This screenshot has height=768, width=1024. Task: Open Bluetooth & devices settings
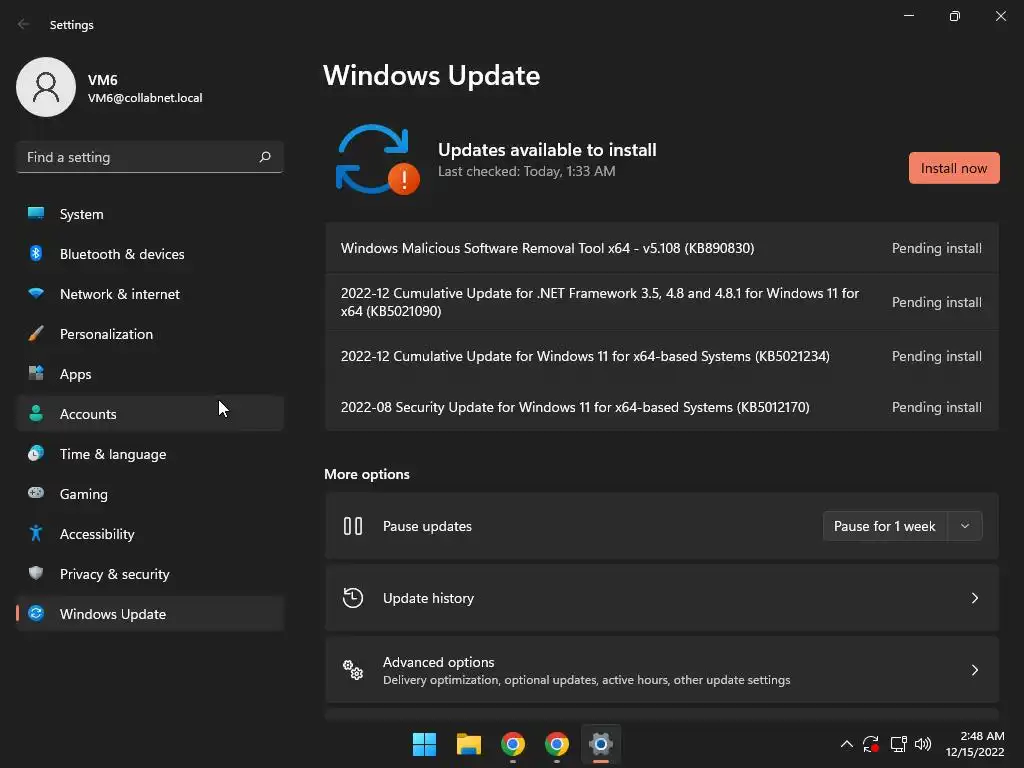pos(150,253)
